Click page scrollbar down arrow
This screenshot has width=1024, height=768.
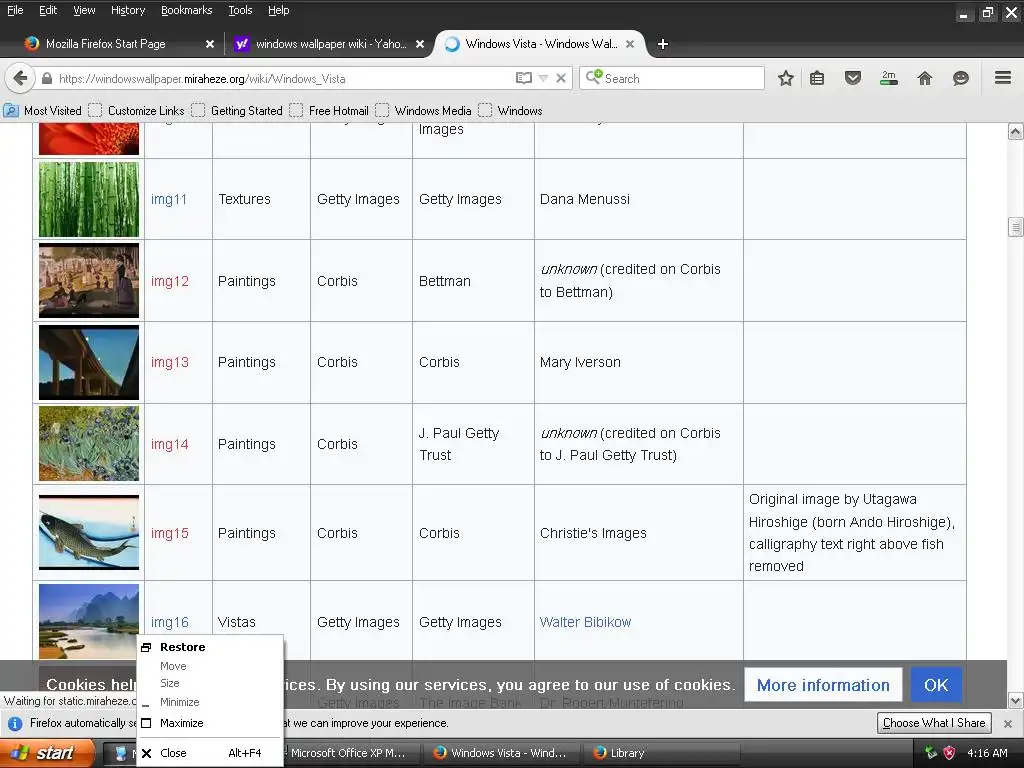point(1015,701)
